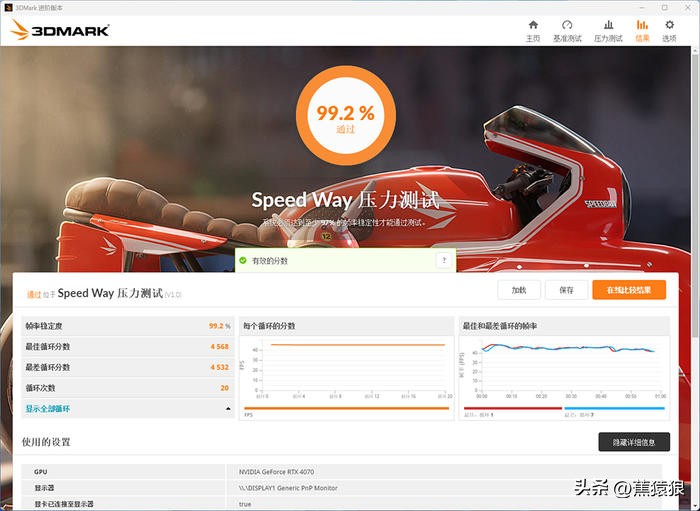Click 隐藏详细信息 dark button
700x511 pixels.
(634, 442)
